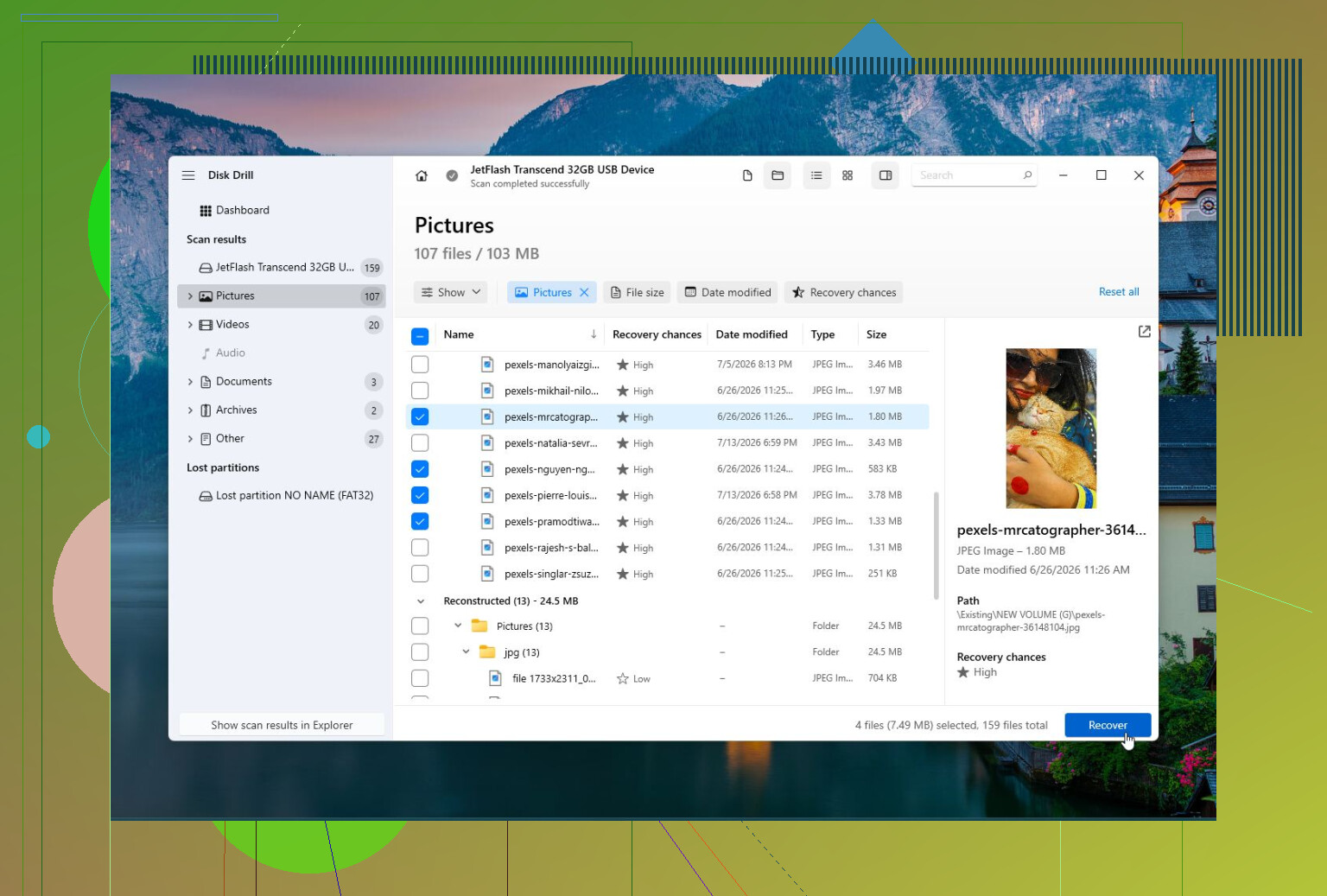The height and width of the screenshot is (896, 1327).
Task: Click the star icon for pexels-singlar-zsuz
Action: (x=622, y=574)
